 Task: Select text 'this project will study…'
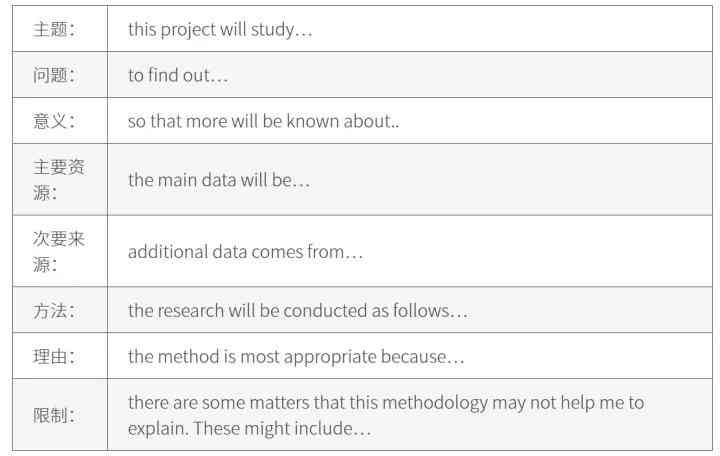[x=220, y=29]
